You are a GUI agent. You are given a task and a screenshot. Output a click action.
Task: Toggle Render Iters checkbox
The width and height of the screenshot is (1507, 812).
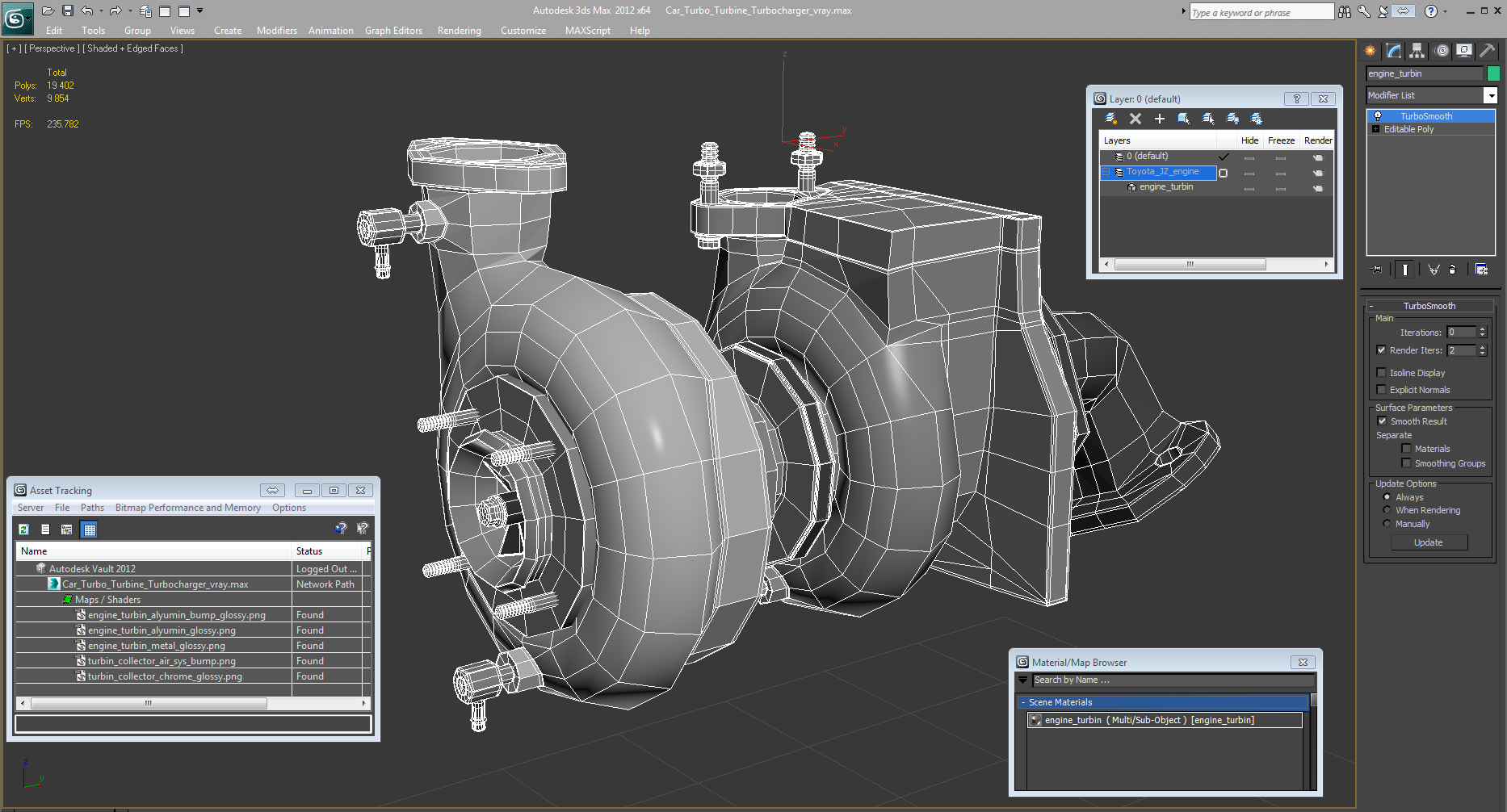(x=1381, y=350)
